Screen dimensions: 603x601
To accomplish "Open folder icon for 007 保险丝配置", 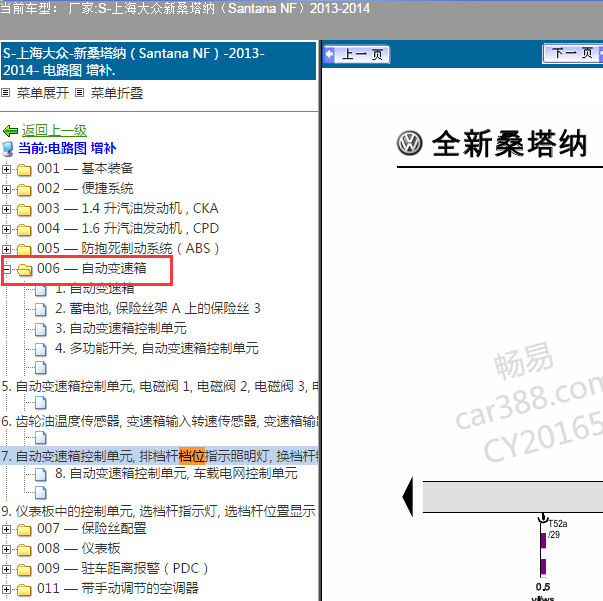I will click(x=24, y=529).
